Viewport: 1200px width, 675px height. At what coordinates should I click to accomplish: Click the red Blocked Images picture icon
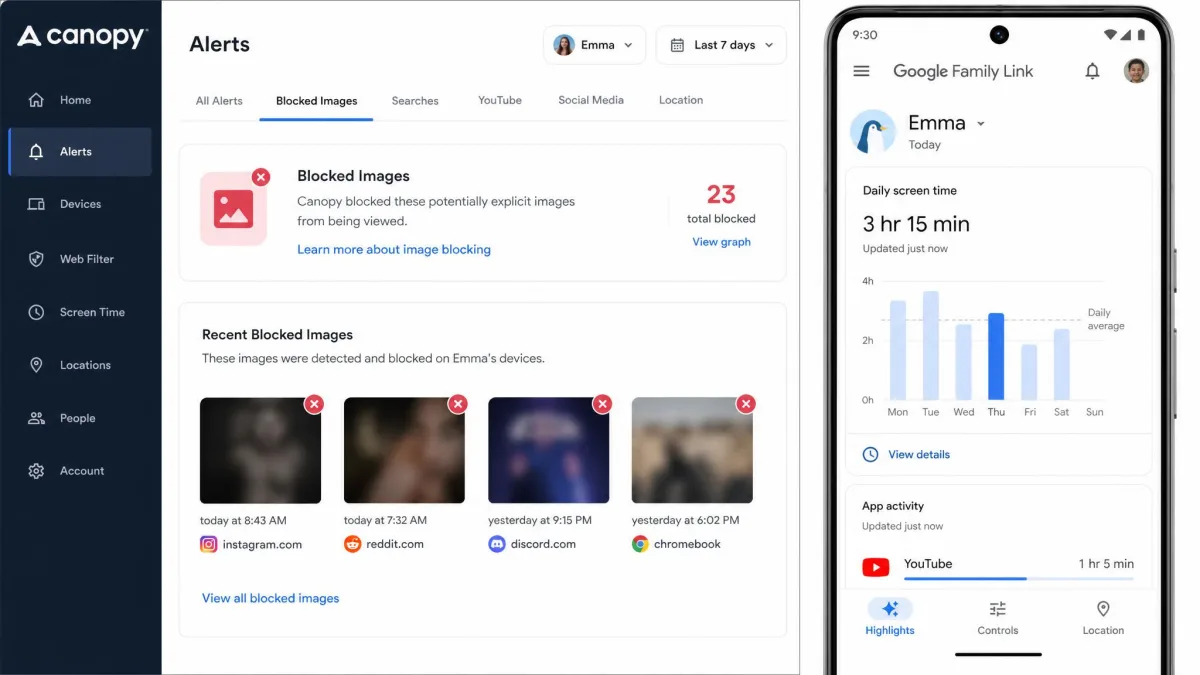pos(233,209)
